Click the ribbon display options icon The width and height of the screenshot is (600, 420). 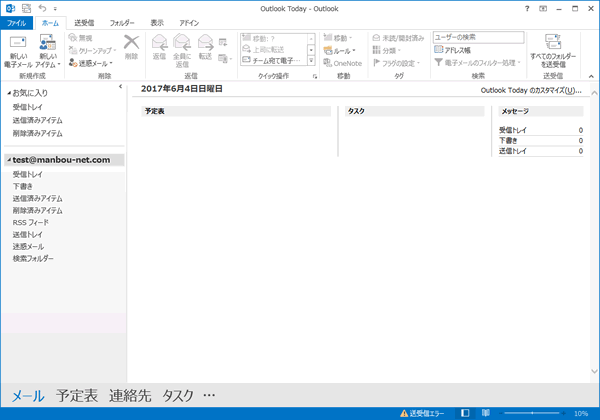[543, 8]
